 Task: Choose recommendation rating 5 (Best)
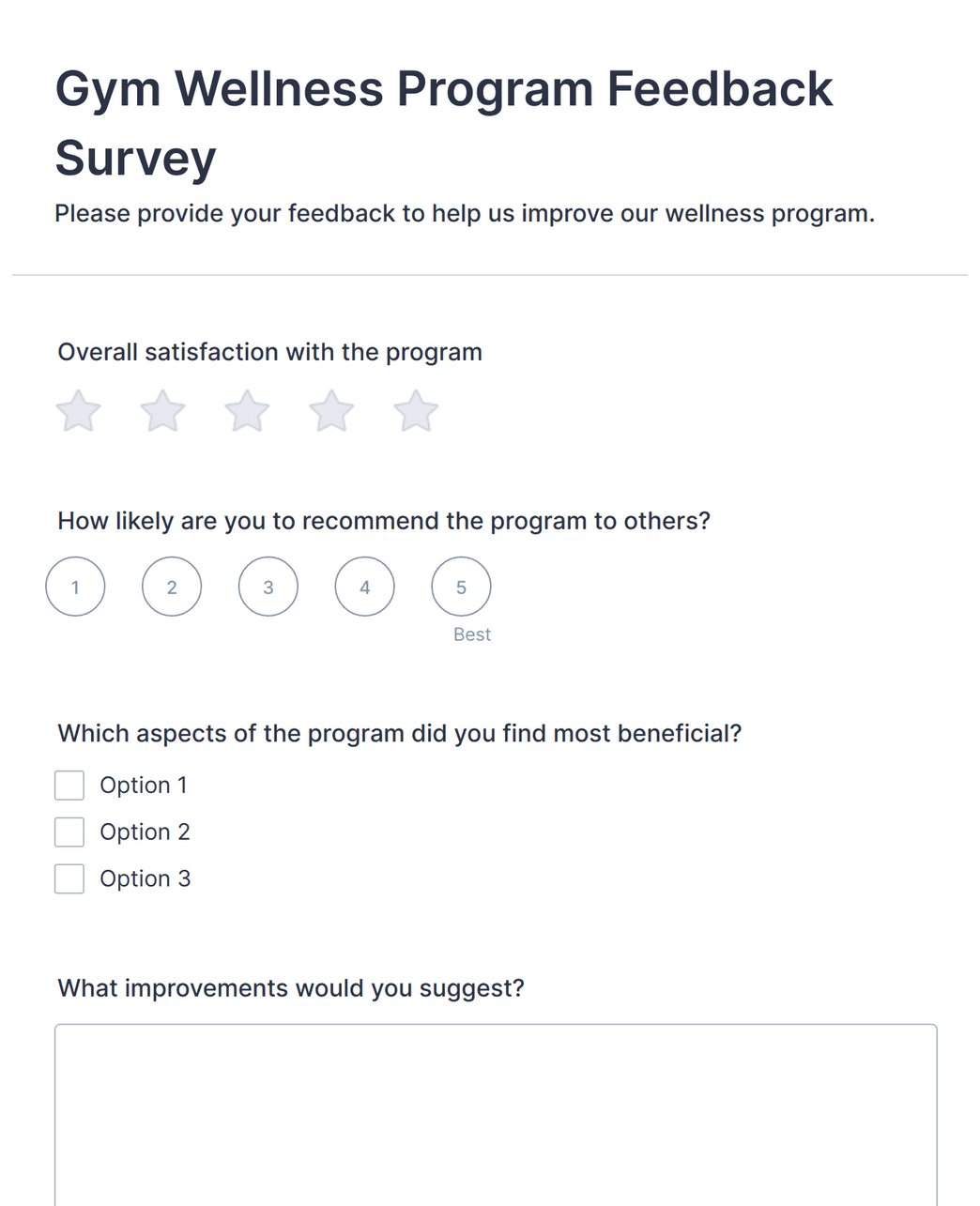pos(461,587)
